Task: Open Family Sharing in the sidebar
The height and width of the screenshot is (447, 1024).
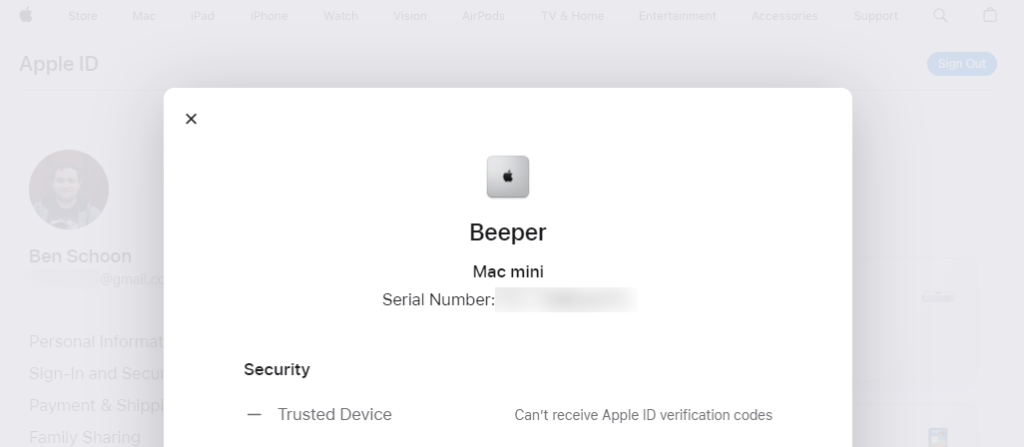Action: pyautogui.click(x=84, y=437)
